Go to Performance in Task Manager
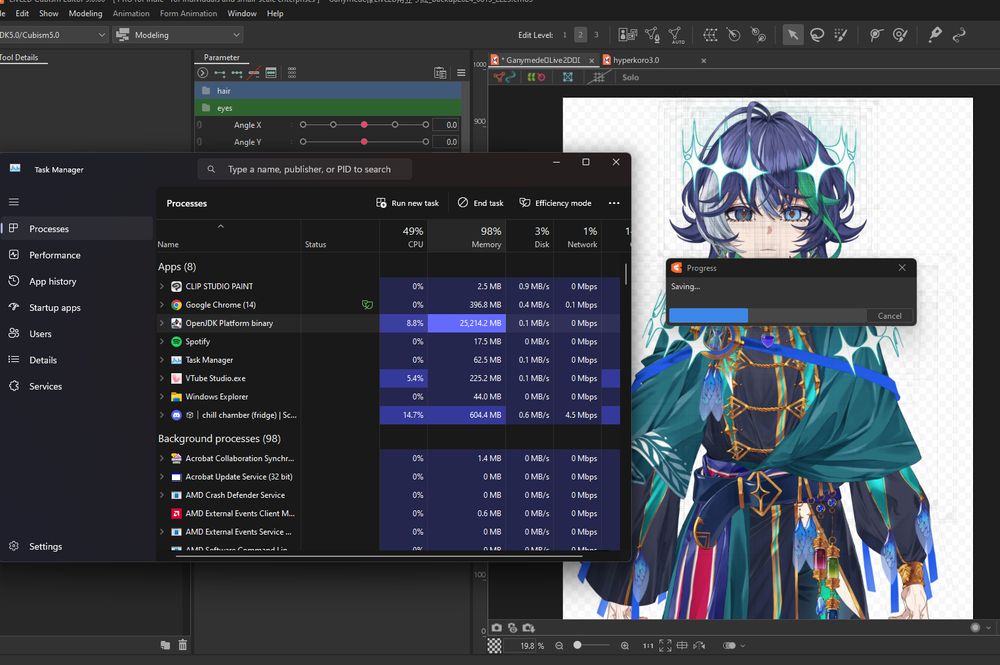The height and width of the screenshot is (665, 1000). pyautogui.click(x=77, y=255)
